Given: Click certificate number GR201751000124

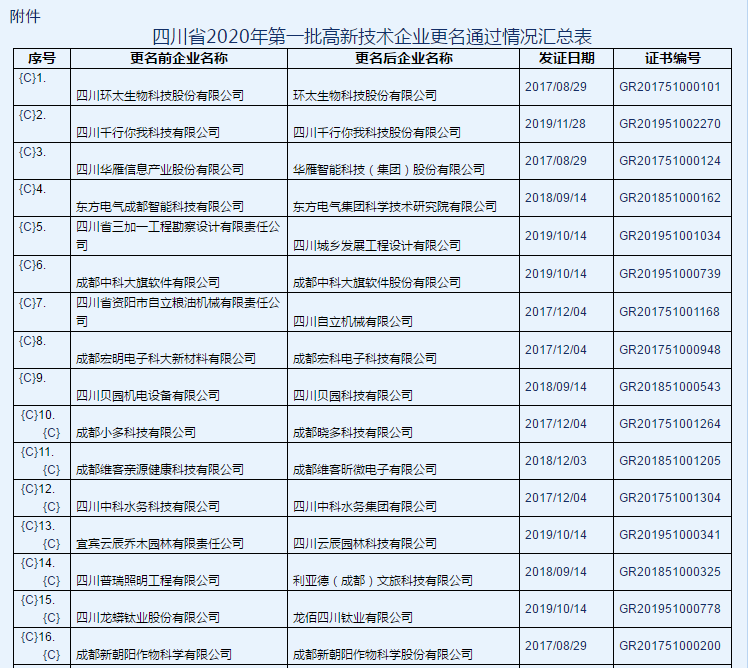Looking at the screenshot, I should point(670,161).
